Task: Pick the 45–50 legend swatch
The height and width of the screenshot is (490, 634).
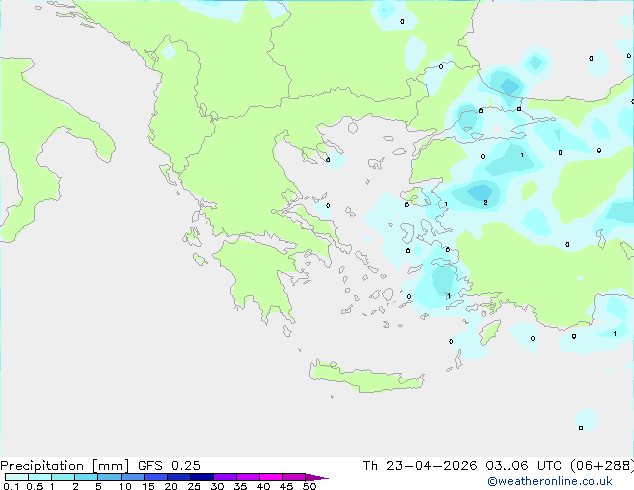Action: click(x=294, y=477)
